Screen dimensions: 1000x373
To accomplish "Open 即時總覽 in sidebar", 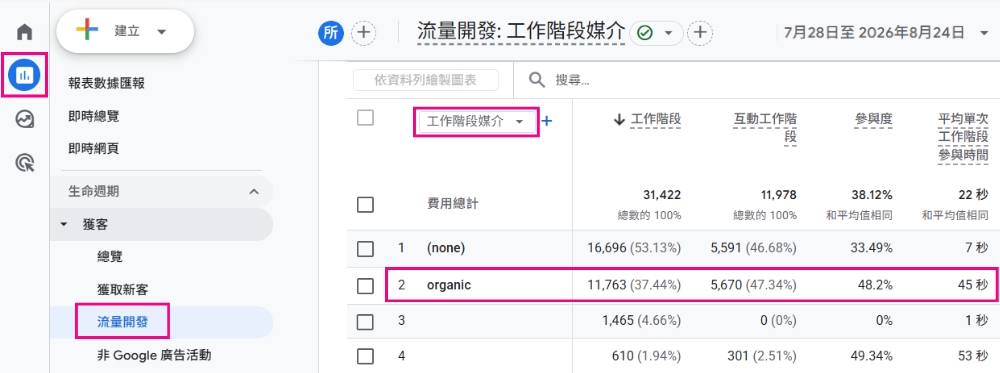I will tap(93, 116).
